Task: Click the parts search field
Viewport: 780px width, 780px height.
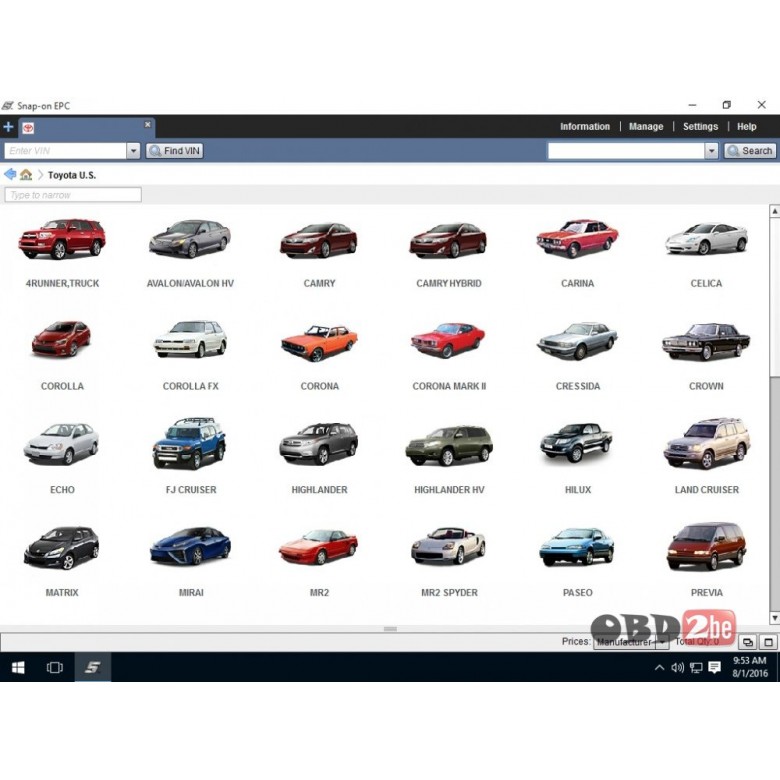Action: point(626,151)
